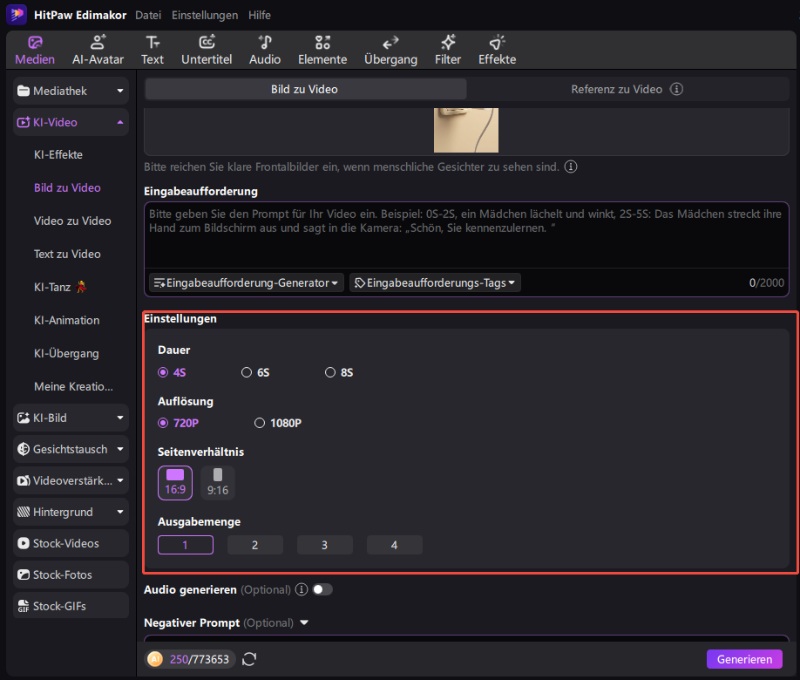Expand the Negativer Prompt section
Screen dimensions: 800x680
click(304, 623)
